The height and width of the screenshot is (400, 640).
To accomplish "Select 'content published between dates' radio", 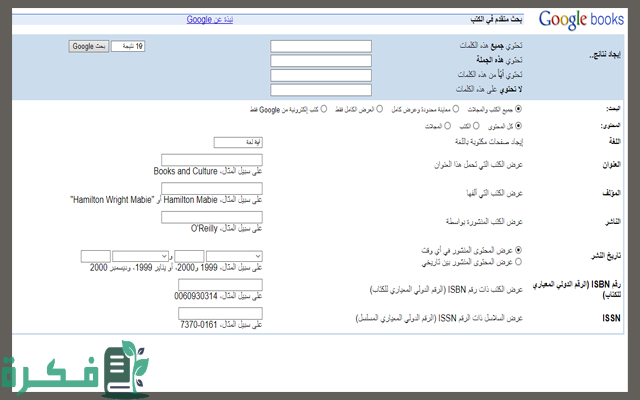I will click(x=518, y=261).
